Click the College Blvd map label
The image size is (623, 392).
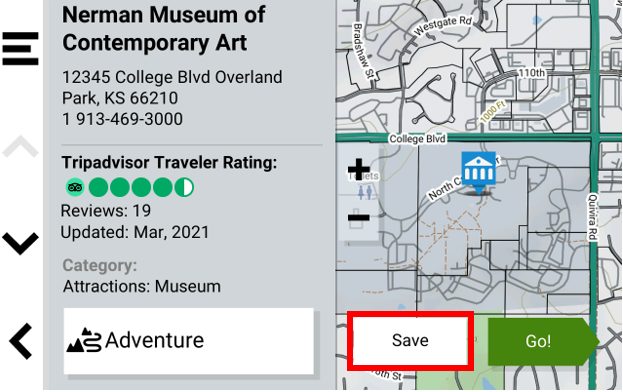tap(417, 139)
